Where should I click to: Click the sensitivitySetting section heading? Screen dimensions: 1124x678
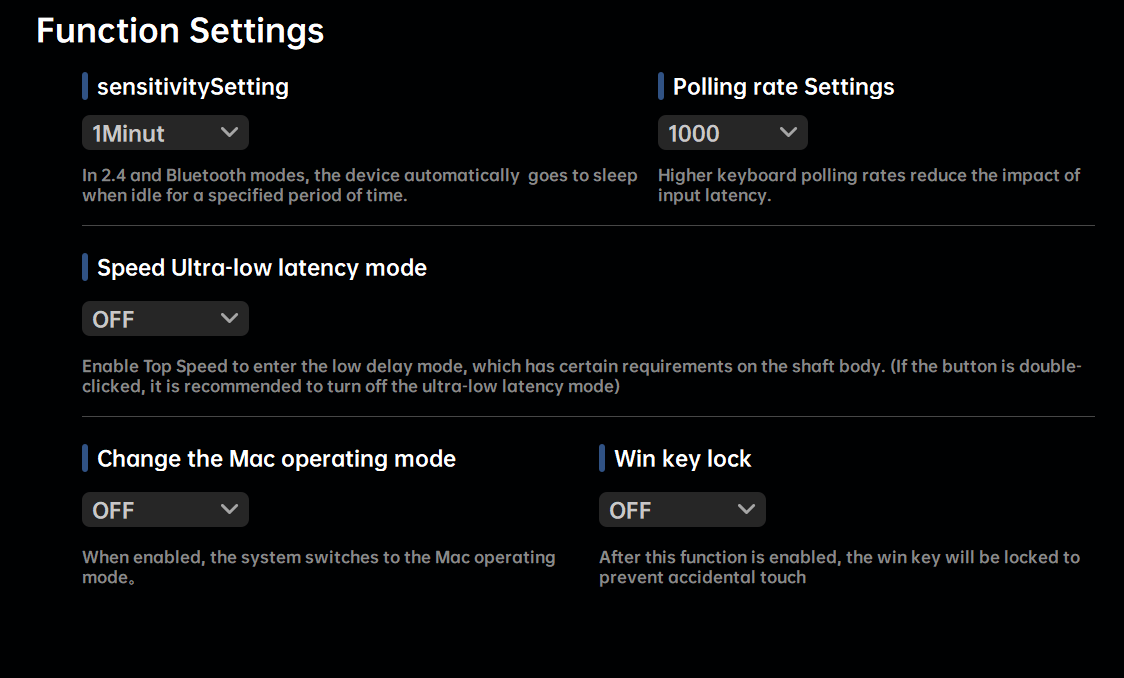192,87
